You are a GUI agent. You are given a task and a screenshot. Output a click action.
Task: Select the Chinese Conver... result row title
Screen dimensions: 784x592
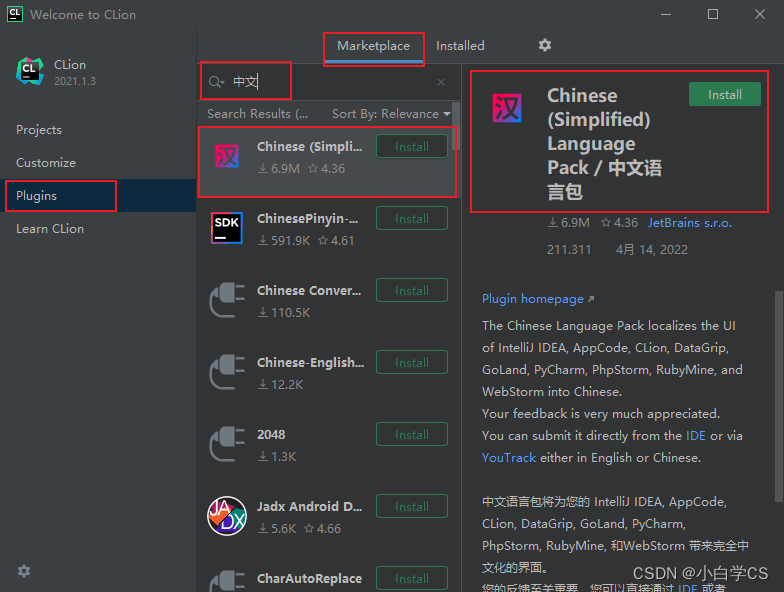[309, 291]
